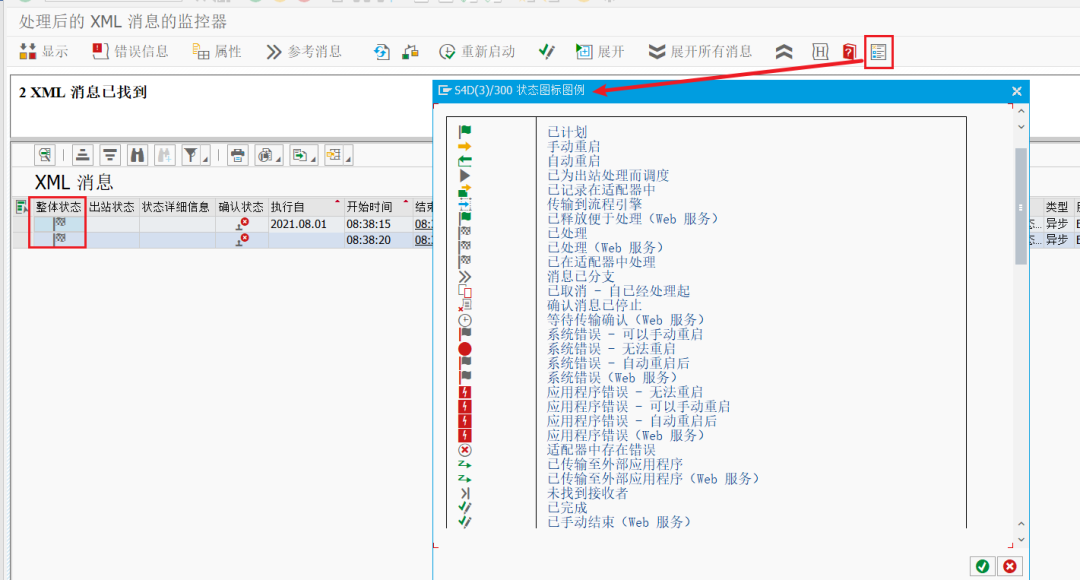Open the 属性 properties button

(217, 52)
